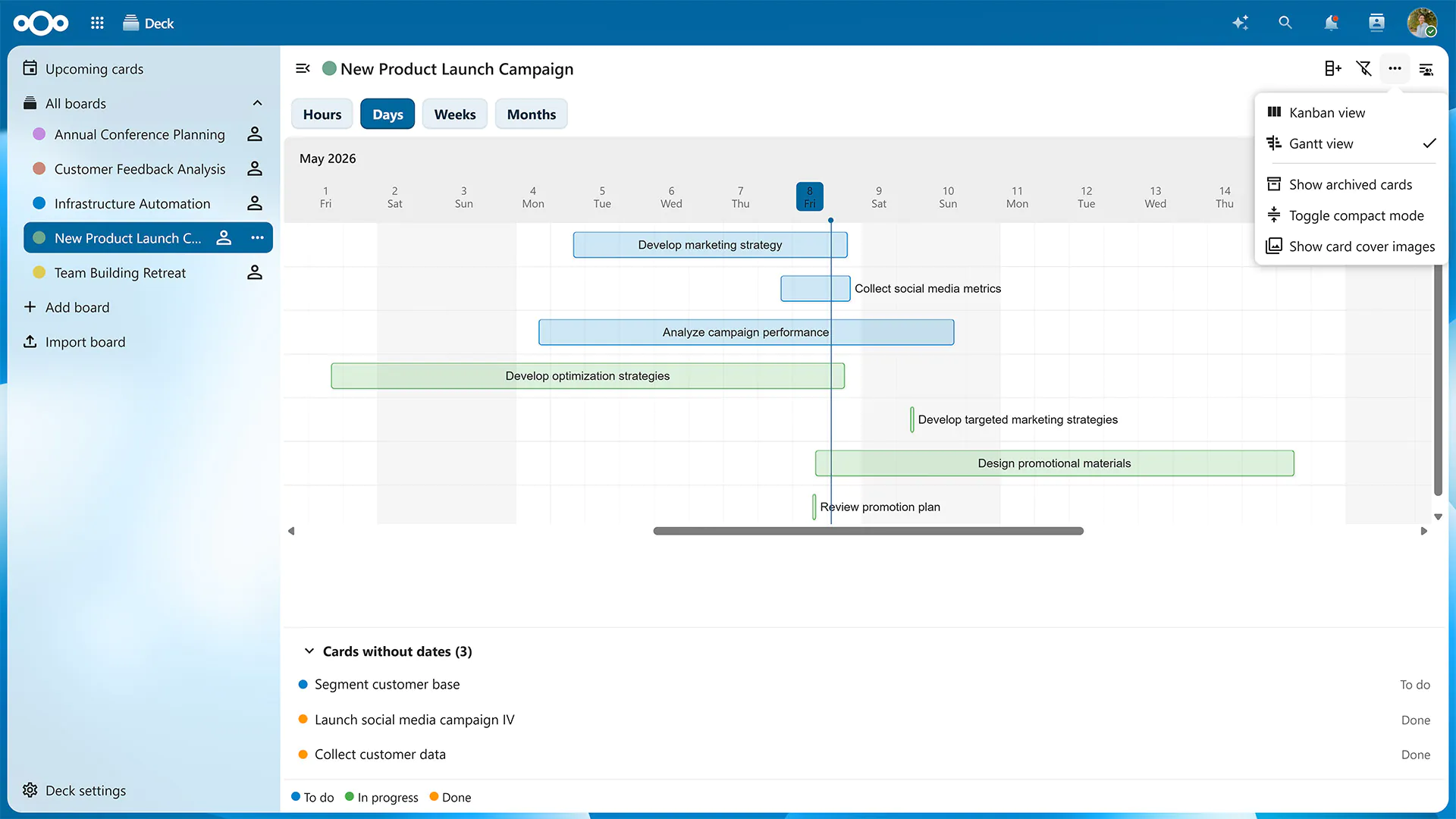Click the green board color dot in title
Screen dimensions: 1456x819
pyautogui.click(x=329, y=68)
